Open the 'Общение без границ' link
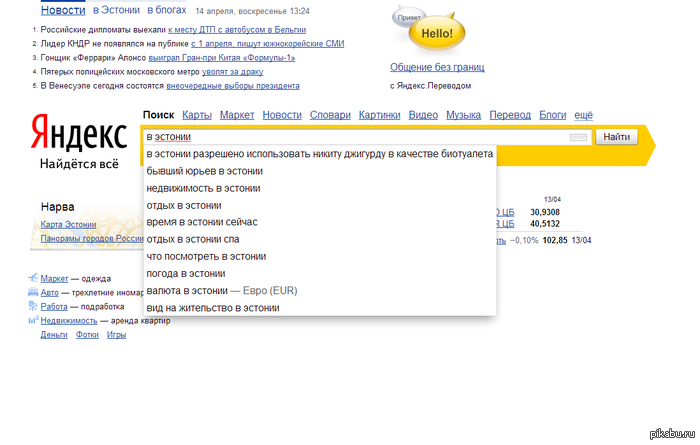700x445 pixels. click(x=437, y=67)
